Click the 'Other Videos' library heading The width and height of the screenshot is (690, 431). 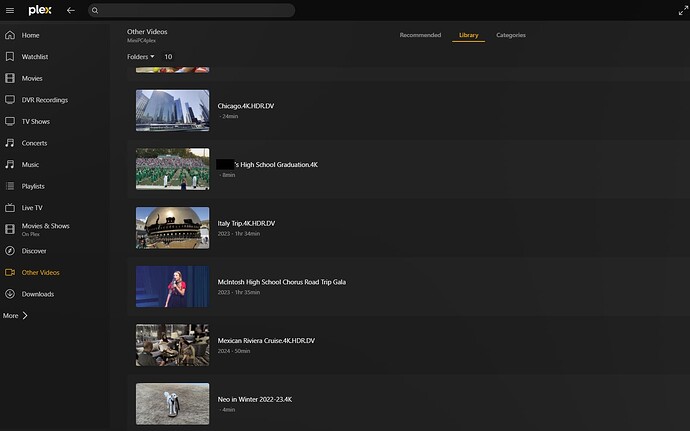coord(147,32)
